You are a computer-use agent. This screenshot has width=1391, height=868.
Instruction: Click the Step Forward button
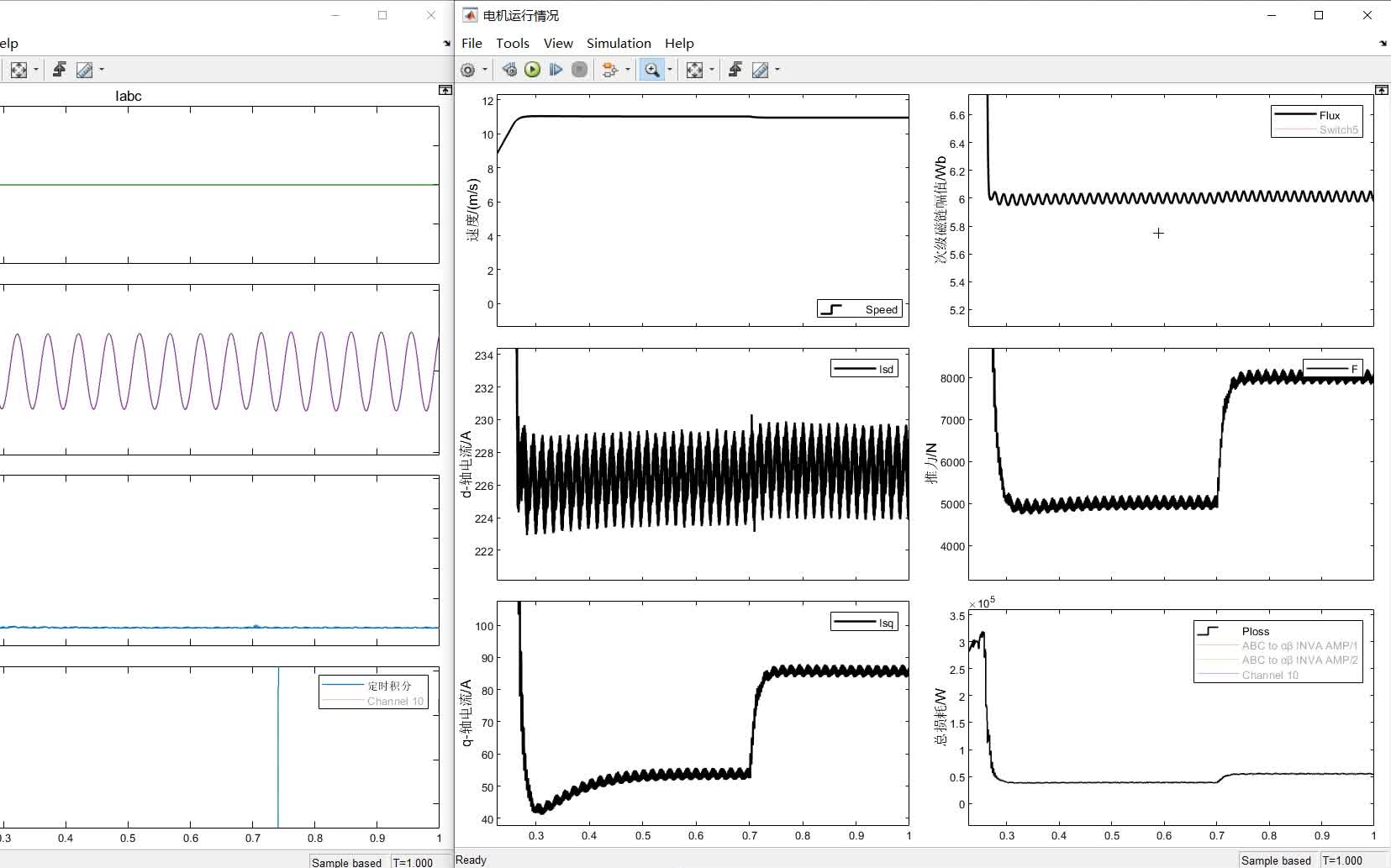coord(556,70)
